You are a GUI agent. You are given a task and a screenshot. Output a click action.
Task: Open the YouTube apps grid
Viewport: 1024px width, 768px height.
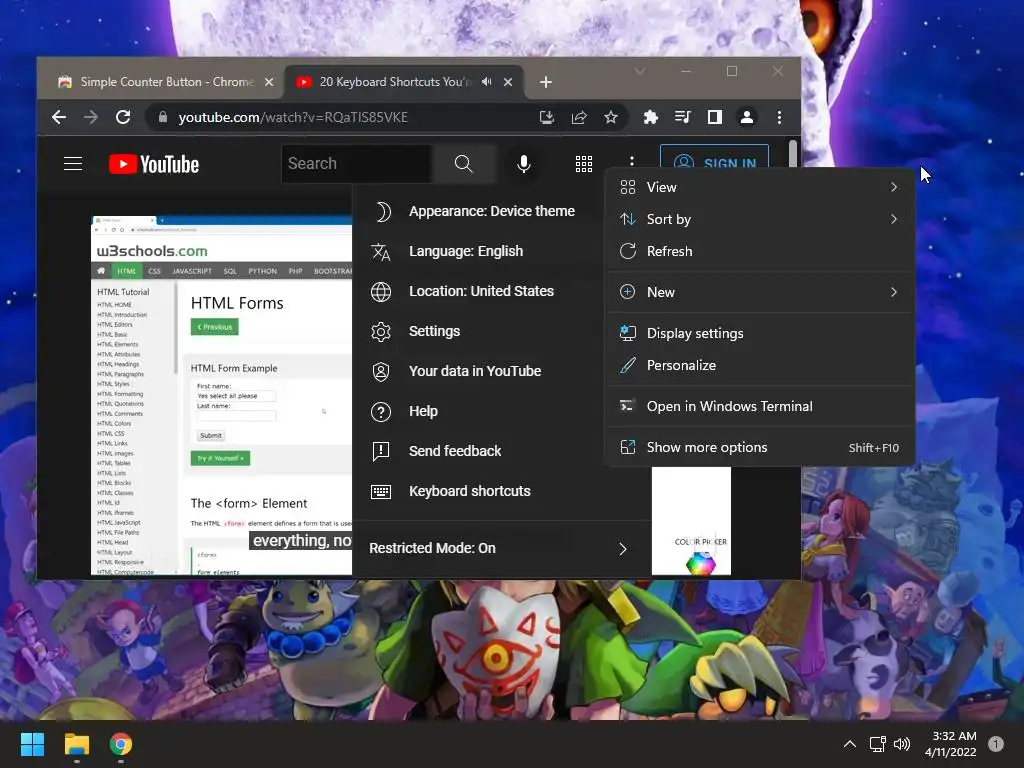click(x=584, y=164)
